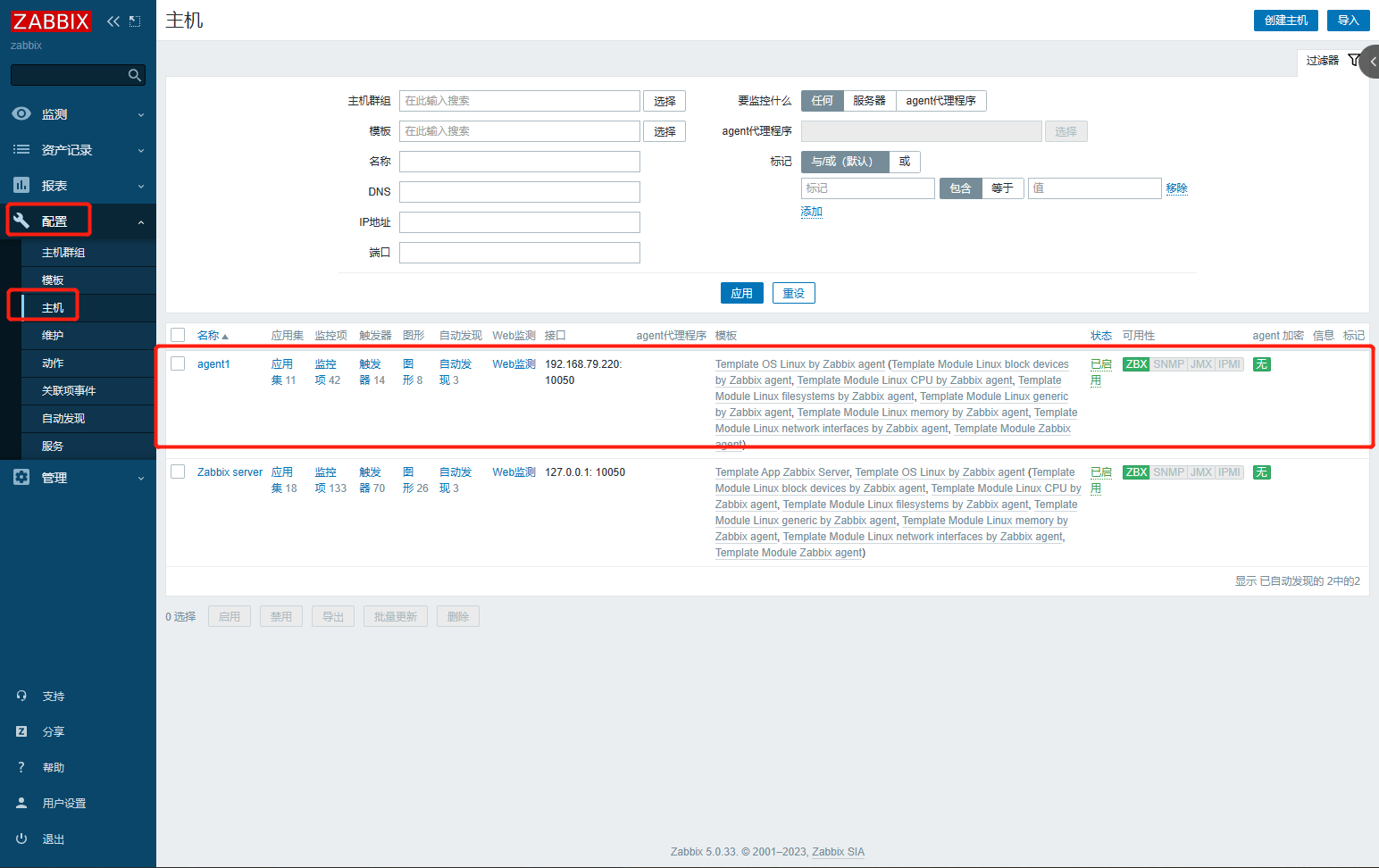This screenshot has width=1379, height=868.
Task: Sort by 名称 column header
Action: point(212,336)
